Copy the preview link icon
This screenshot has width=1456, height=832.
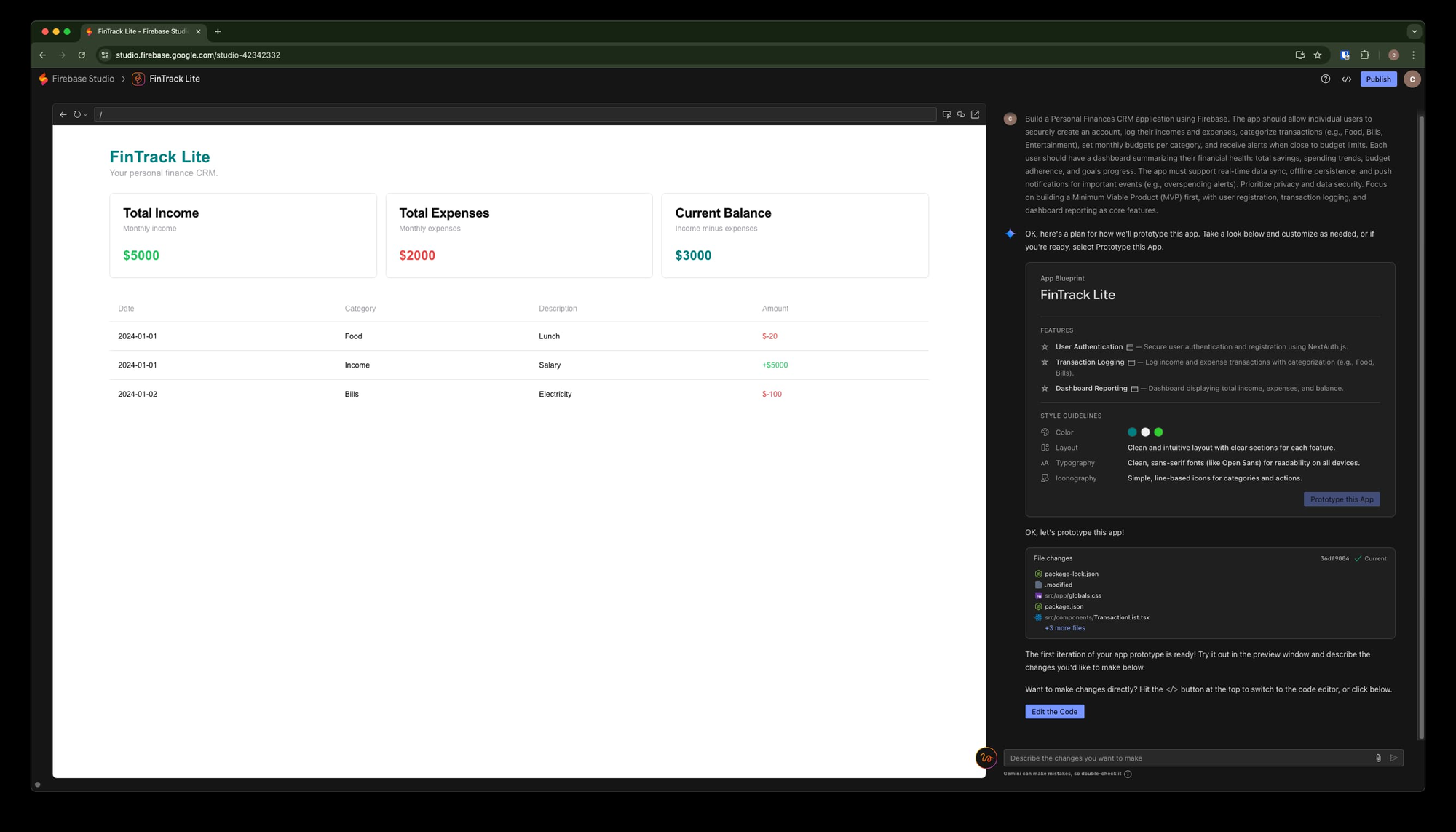[960, 114]
